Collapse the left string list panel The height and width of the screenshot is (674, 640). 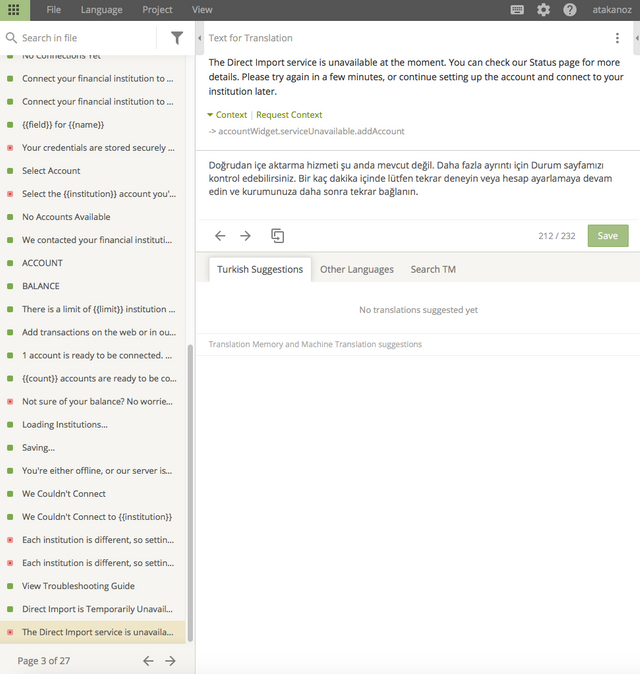pyautogui.click(x=199, y=38)
